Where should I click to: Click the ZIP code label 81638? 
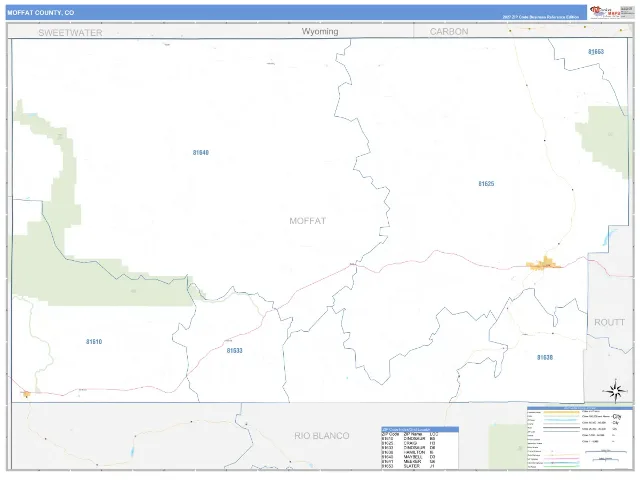click(x=545, y=358)
